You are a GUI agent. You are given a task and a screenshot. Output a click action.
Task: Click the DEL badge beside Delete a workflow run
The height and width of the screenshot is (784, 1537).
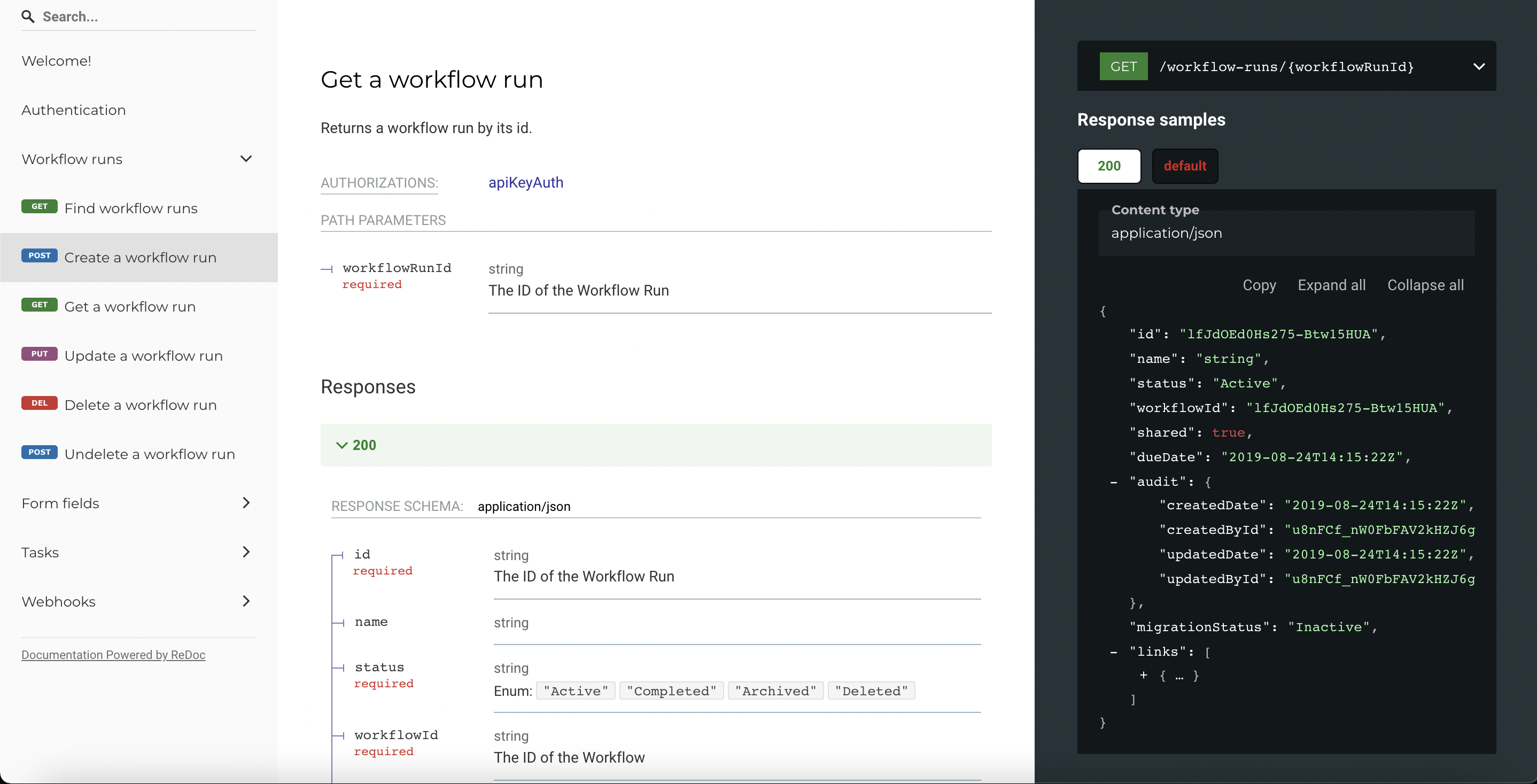[39, 403]
